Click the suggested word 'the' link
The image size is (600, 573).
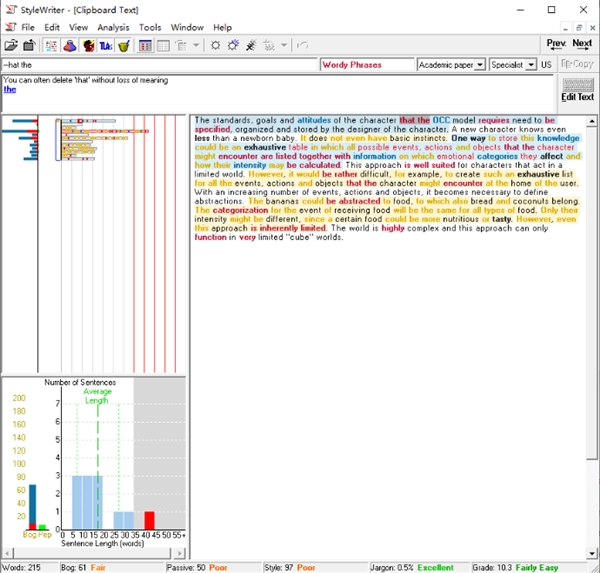9,89
